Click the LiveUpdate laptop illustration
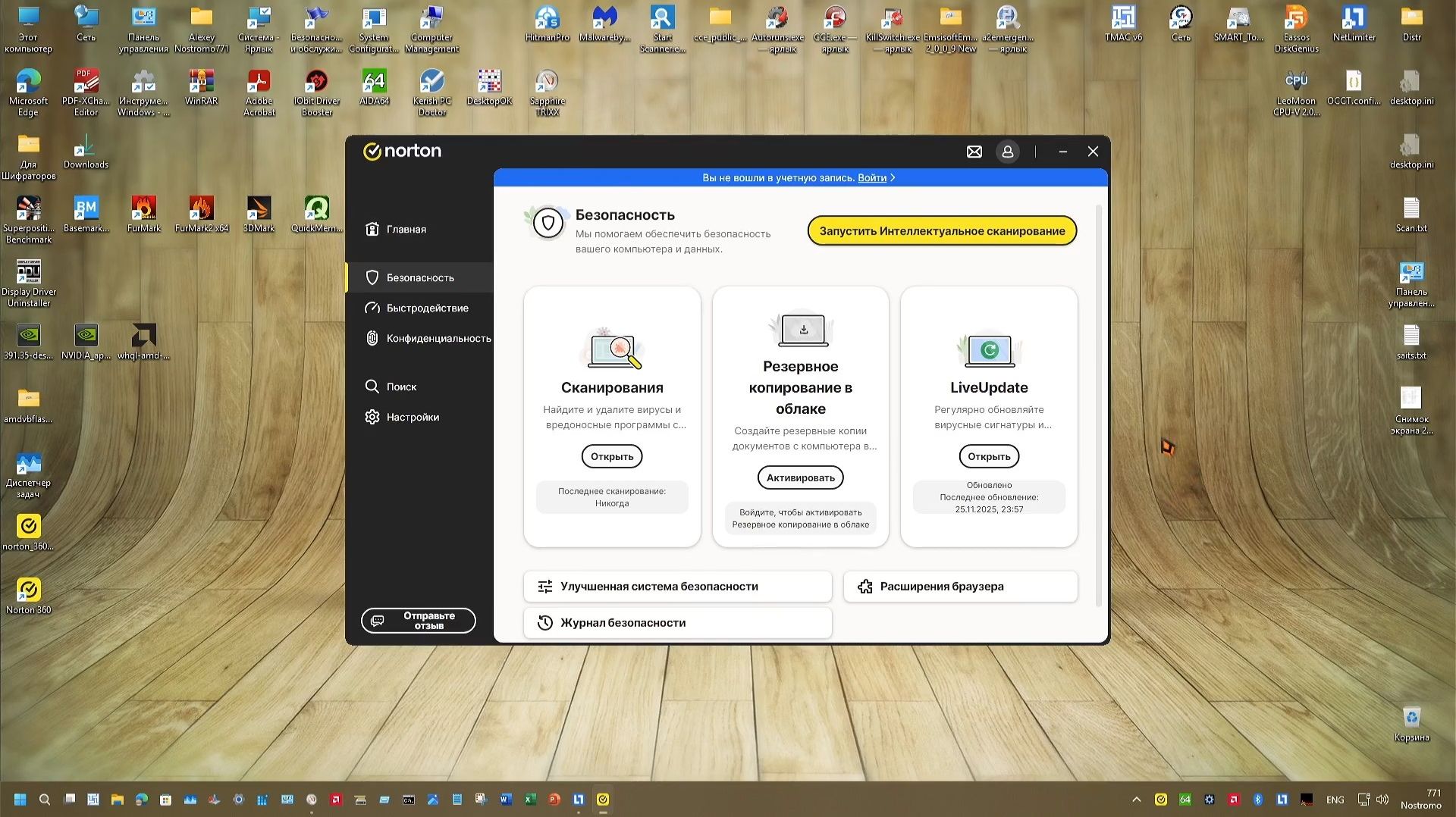Image resolution: width=1456 pixels, height=817 pixels. [x=989, y=351]
